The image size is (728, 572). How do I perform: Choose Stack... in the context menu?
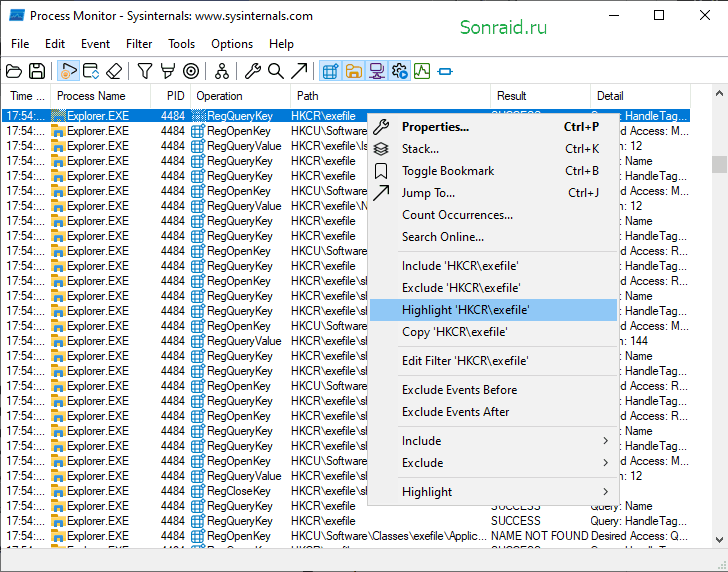click(x=493, y=149)
